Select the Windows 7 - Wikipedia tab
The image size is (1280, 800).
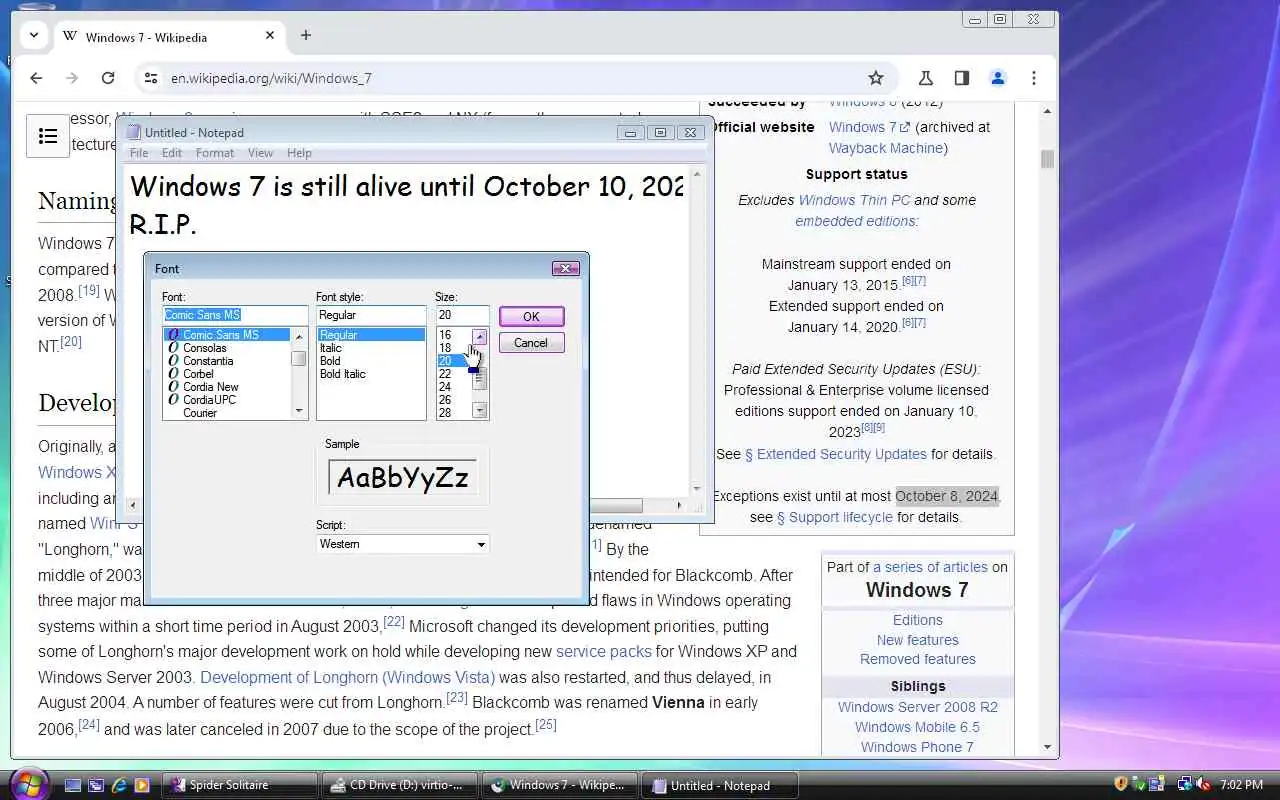click(170, 36)
